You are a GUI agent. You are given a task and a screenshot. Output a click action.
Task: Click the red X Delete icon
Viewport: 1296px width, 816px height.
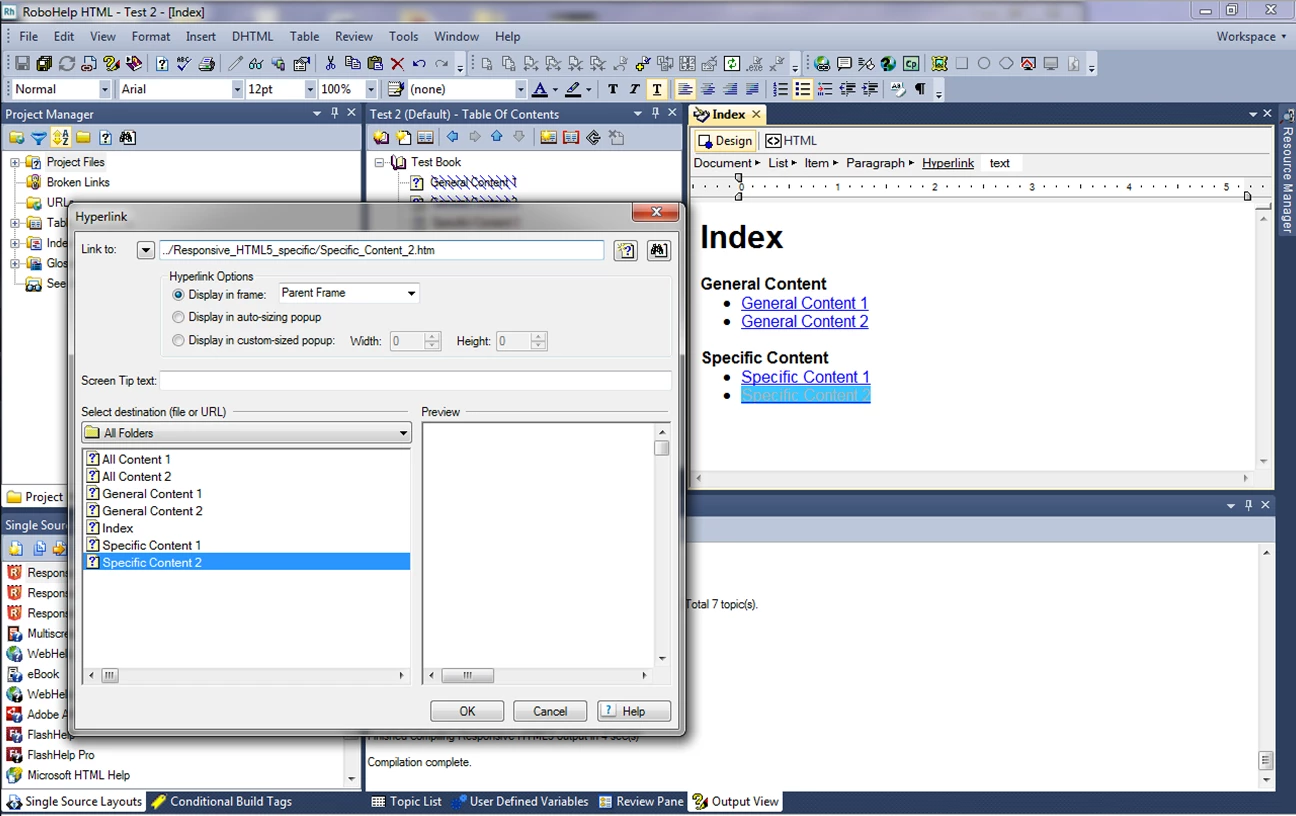click(x=397, y=63)
